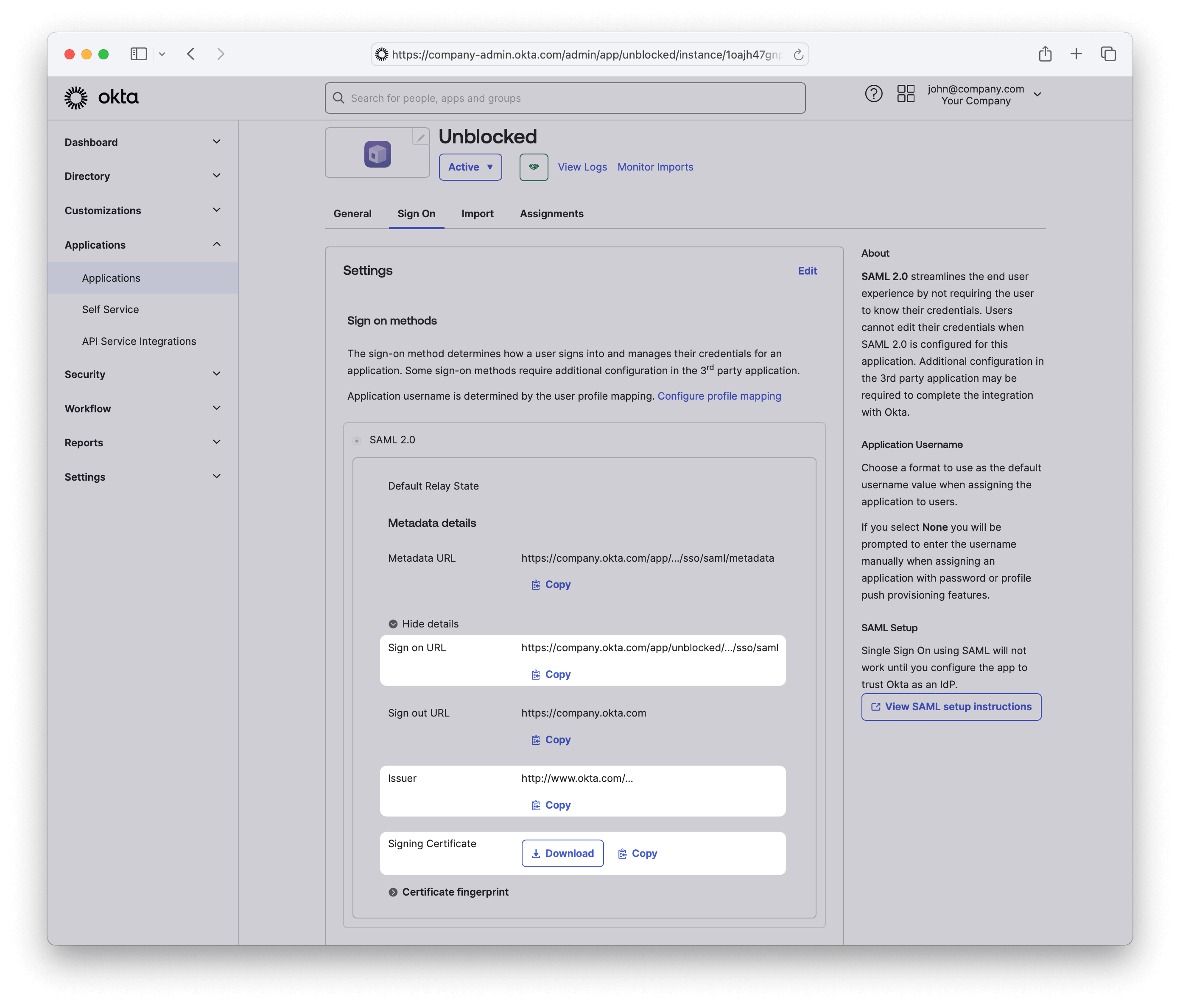This screenshot has height=1008, width=1180.
Task: Expand the Settings sidebar menu
Action: click(143, 477)
